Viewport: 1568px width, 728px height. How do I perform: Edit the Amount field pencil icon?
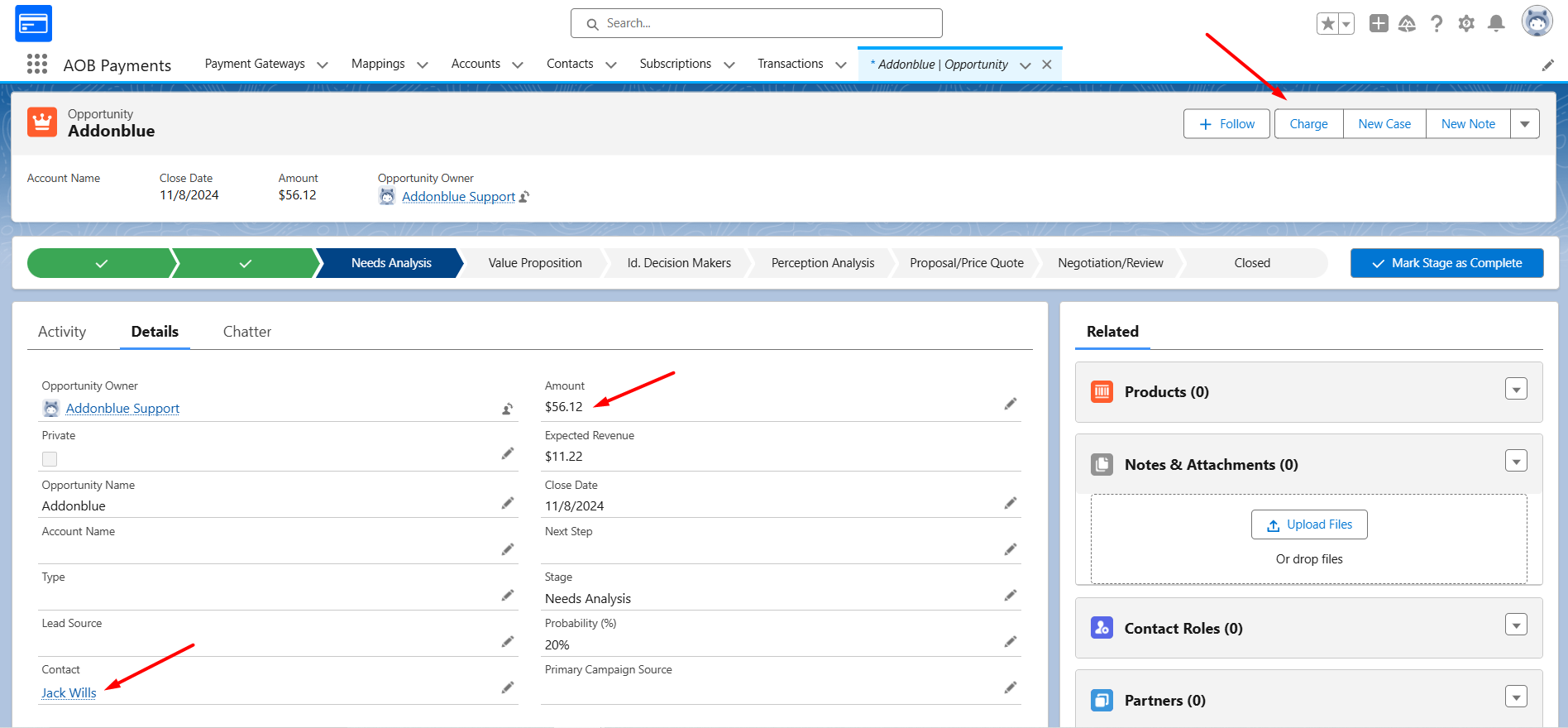click(1011, 404)
